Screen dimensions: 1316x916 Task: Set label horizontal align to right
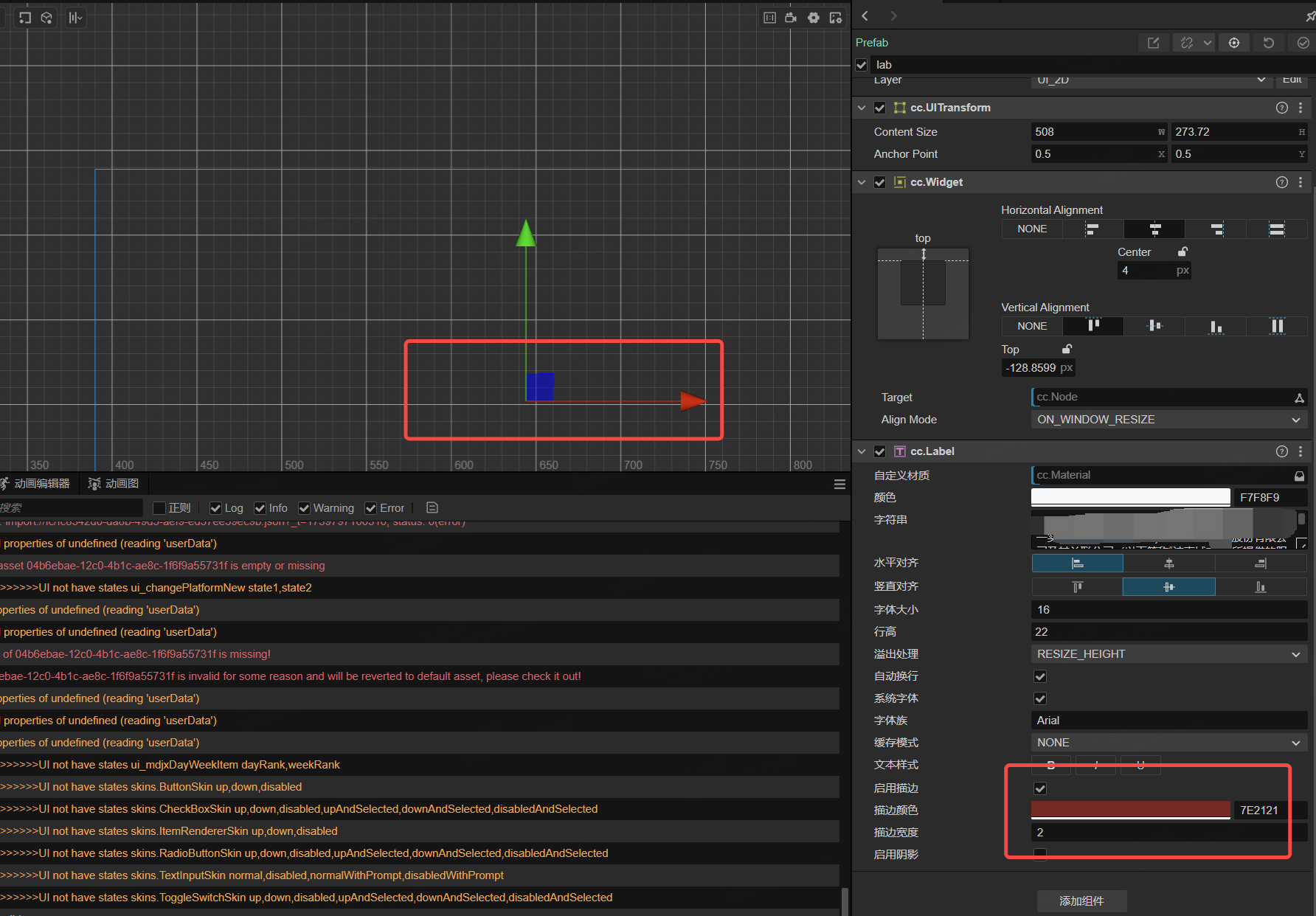pyautogui.click(x=1261, y=564)
